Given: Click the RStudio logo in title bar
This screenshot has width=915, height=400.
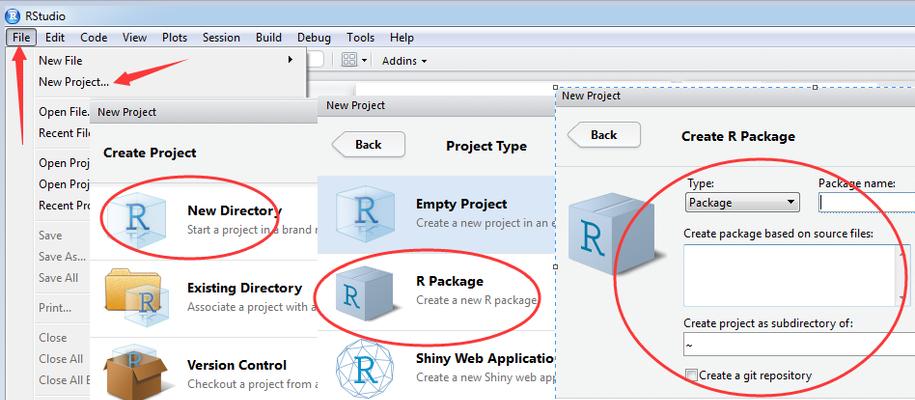Looking at the screenshot, I should point(12,16).
